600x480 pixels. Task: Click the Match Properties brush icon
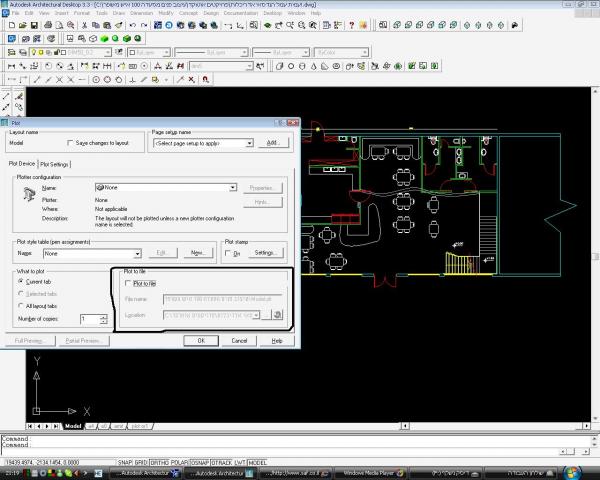(119, 25)
